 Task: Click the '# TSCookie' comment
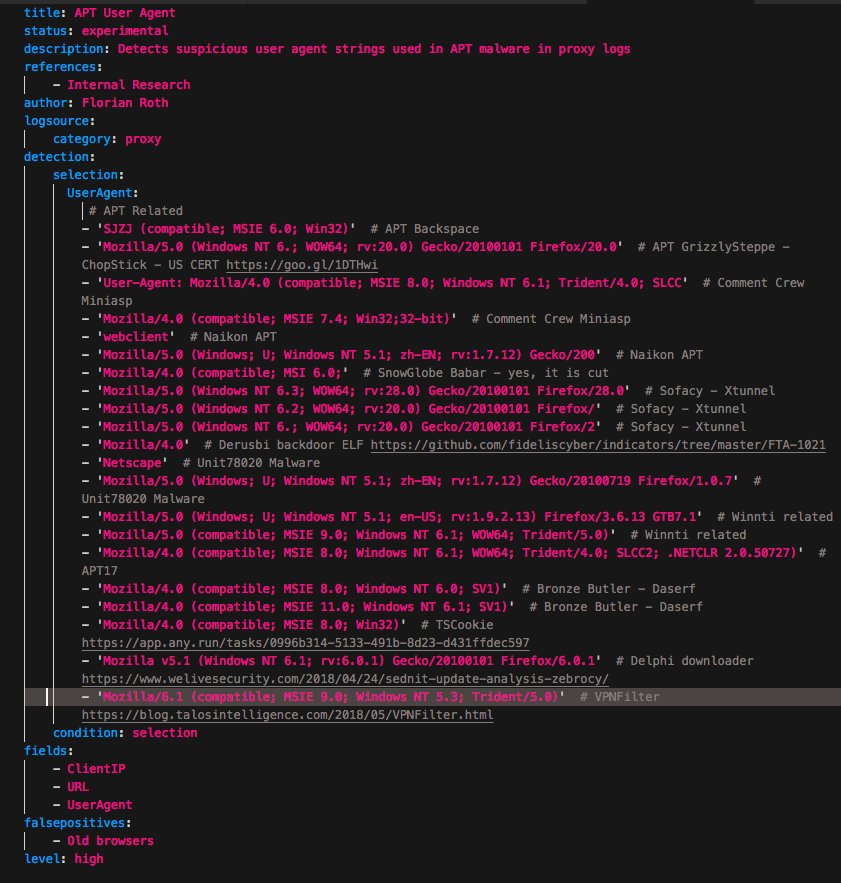[457, 625]
